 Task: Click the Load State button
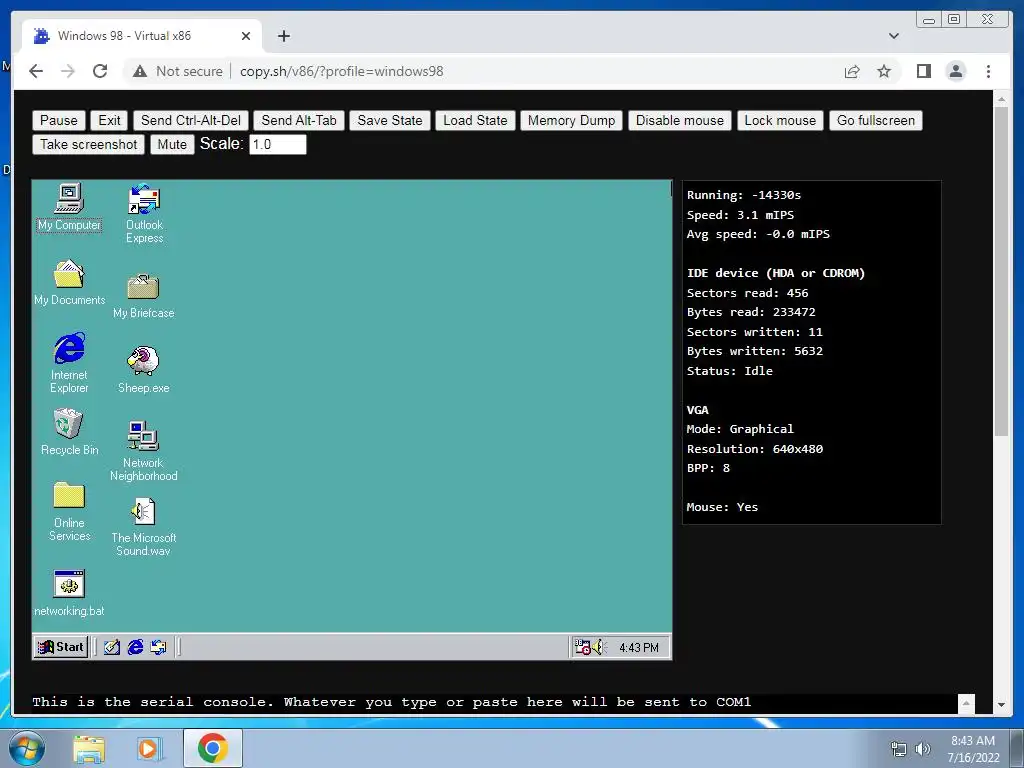(475, 120)
